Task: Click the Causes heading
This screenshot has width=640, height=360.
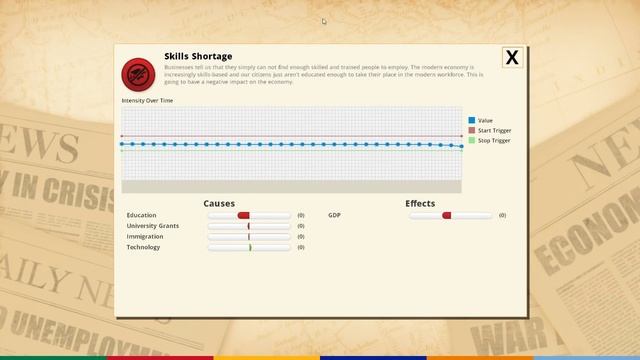Action: tap(219, 203)
